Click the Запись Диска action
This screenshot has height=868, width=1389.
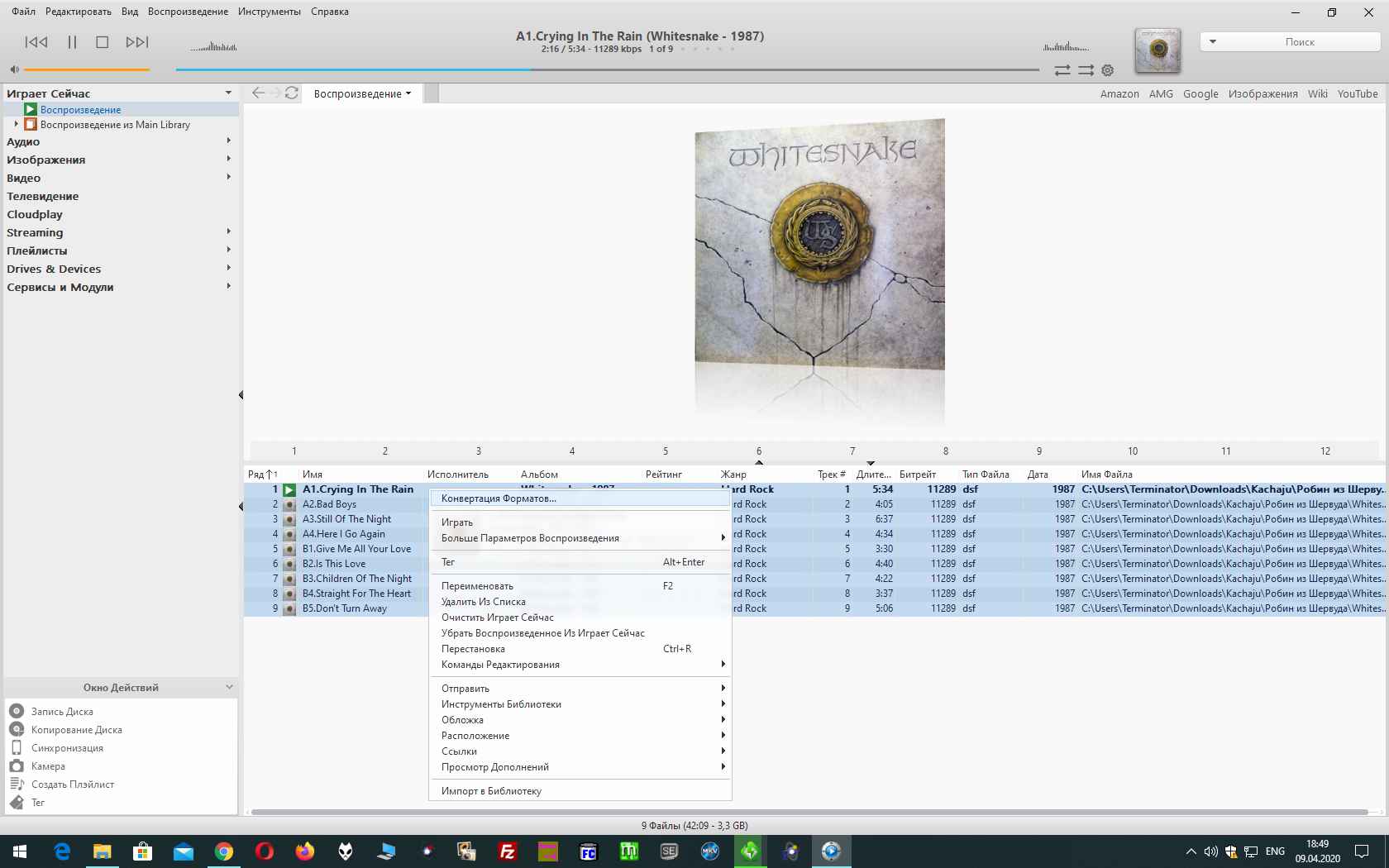62,711
